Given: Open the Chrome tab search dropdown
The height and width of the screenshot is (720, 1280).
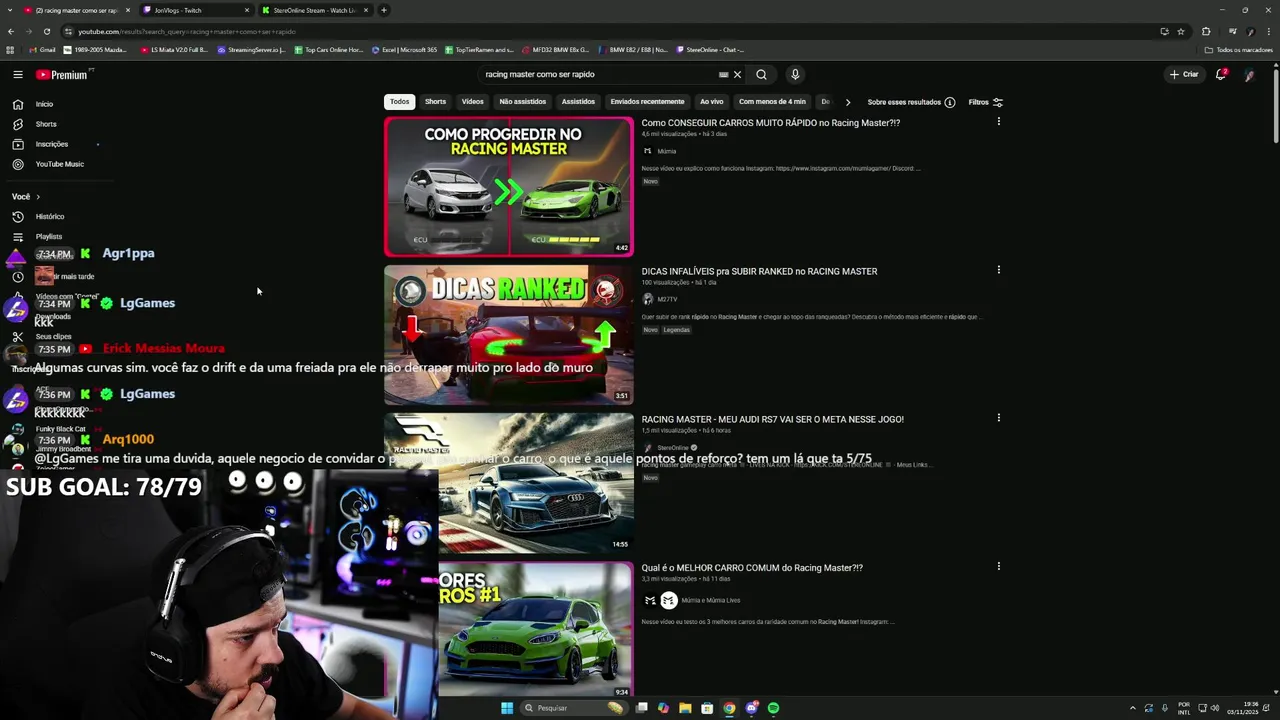Looking at the screenshot, I should (9, 10).
